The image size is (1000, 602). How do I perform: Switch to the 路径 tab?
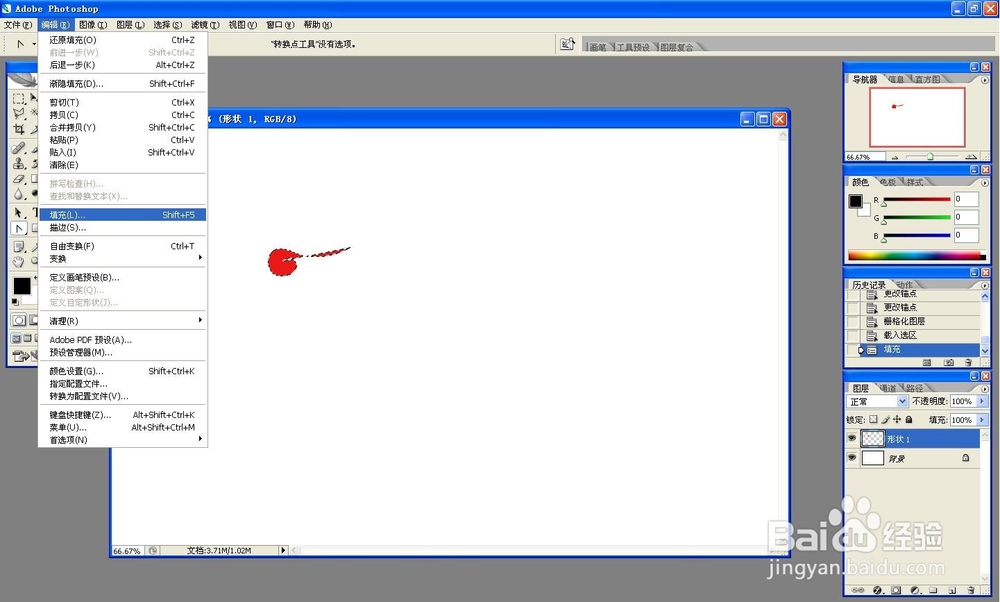[x=915, y=388]
